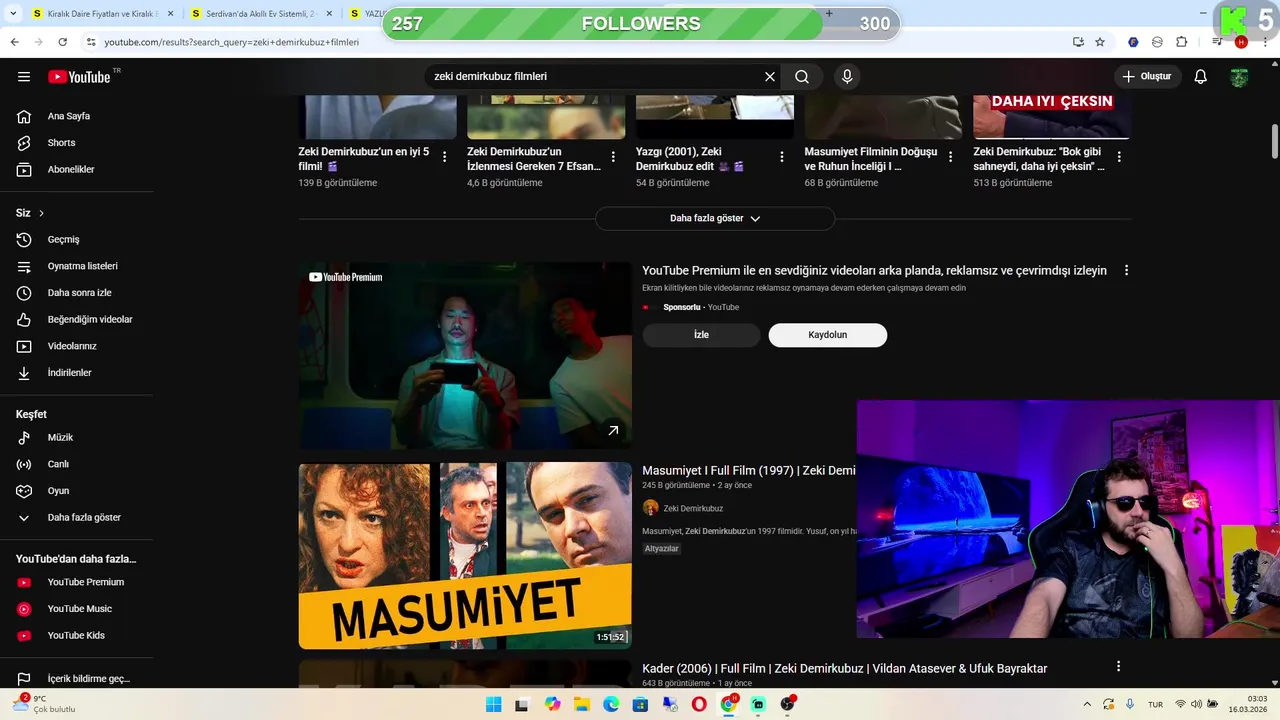
Task: Open the Windows Start menu
Action: [x=493, y=705]
